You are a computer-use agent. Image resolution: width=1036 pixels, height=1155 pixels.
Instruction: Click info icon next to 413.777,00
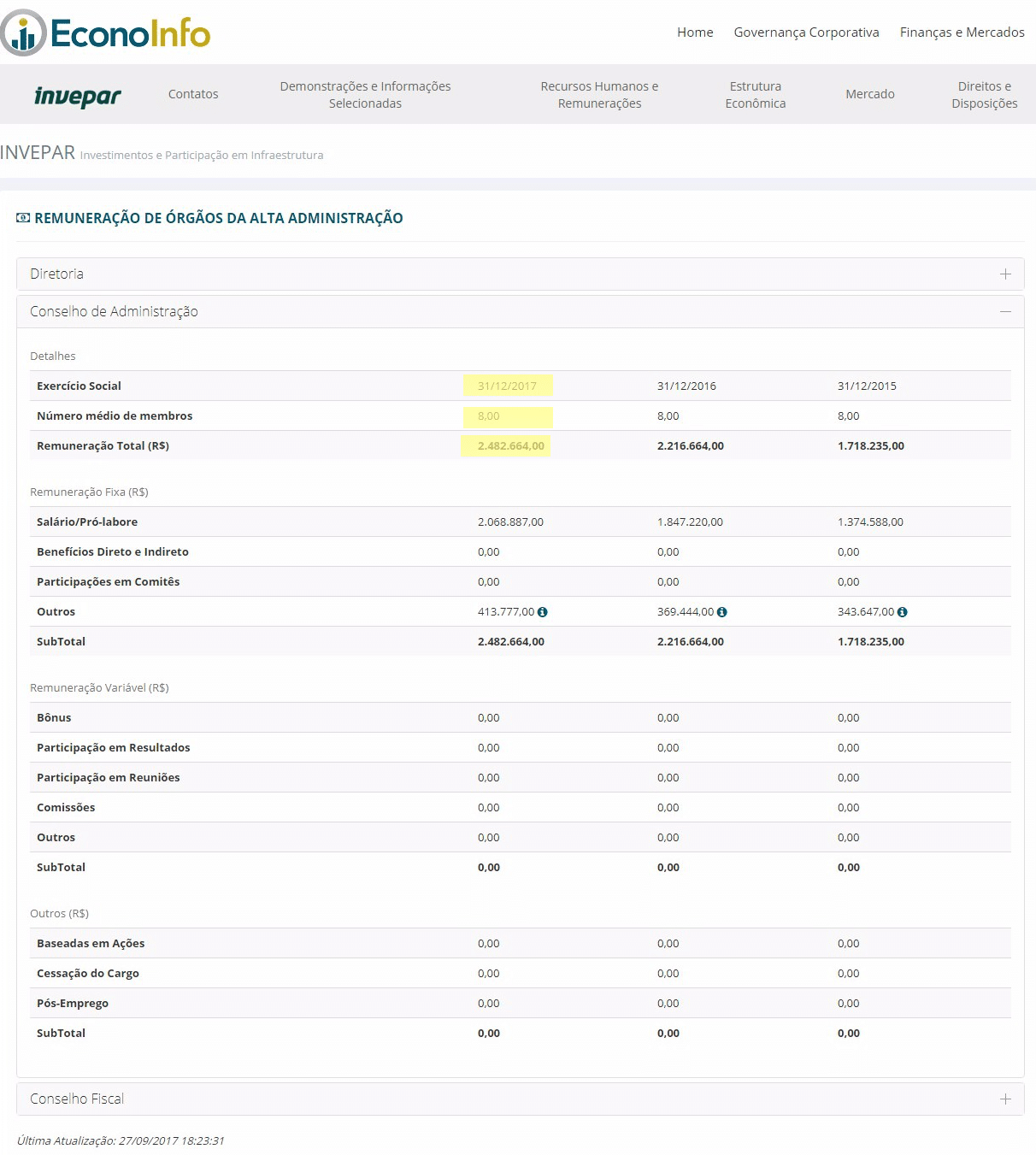[x=543, y=612]
